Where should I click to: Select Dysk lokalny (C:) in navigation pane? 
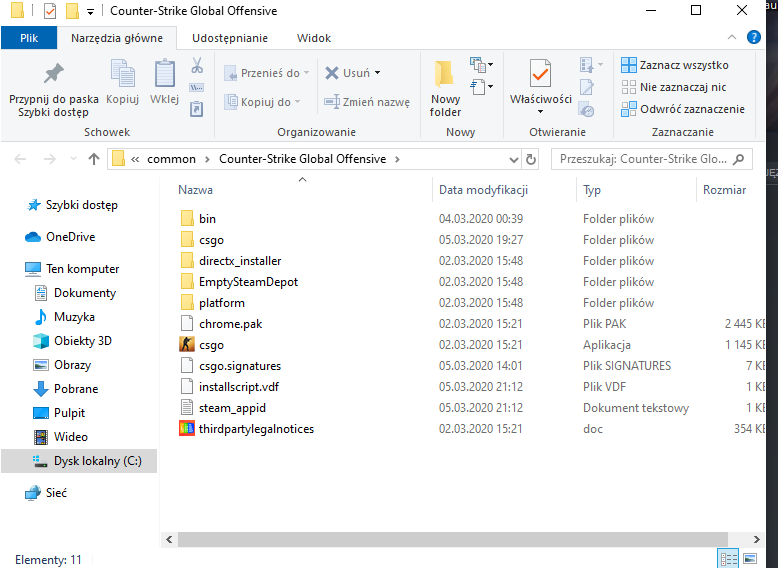click(79, 461)
